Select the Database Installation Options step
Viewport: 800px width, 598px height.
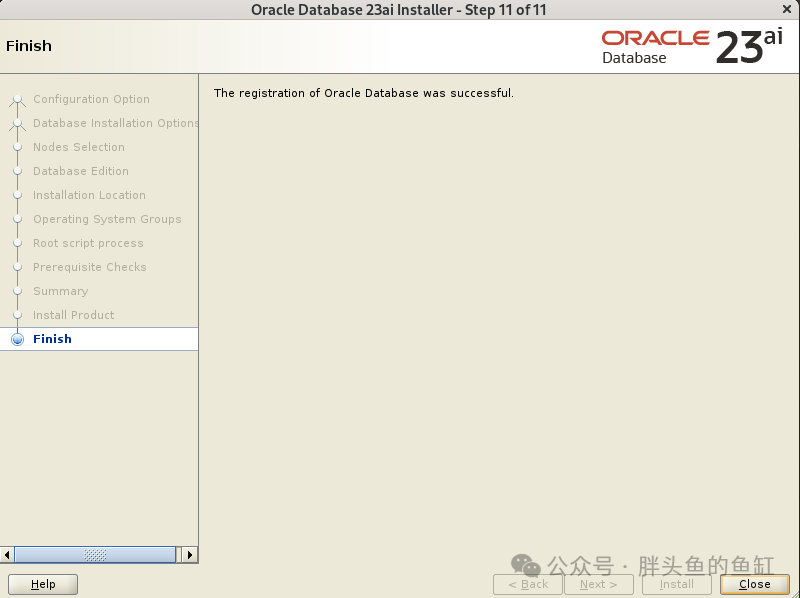(x=115, y=123)
